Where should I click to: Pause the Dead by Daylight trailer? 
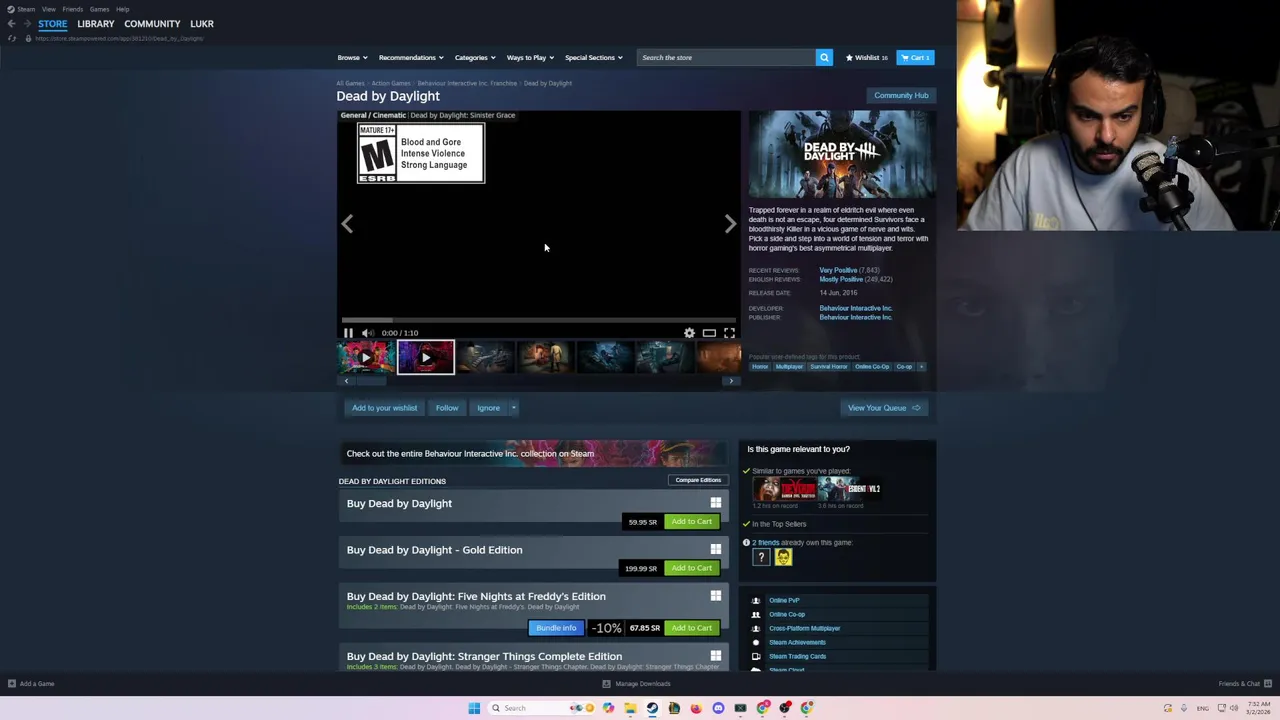(348, 333)
